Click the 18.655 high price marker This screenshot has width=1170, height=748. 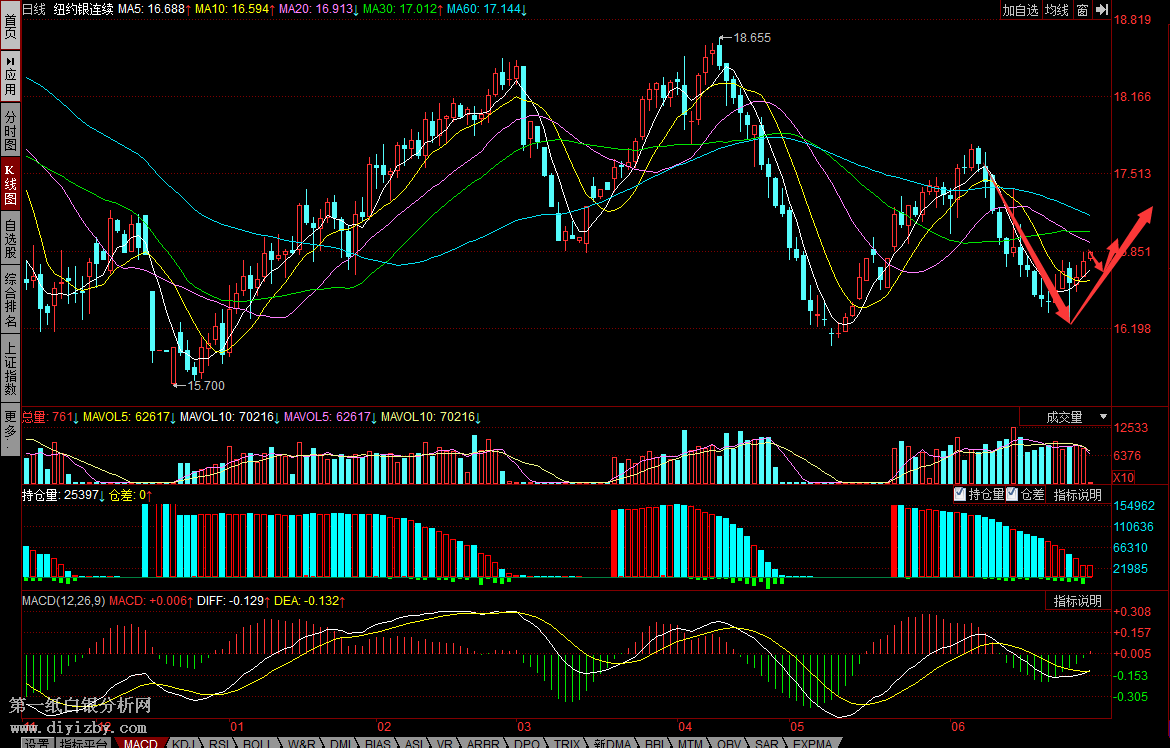[x=751, y=37]
